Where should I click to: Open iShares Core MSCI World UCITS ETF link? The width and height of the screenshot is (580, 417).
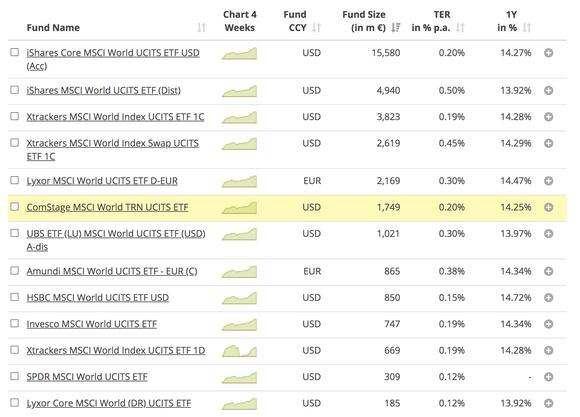[x=113, y=60]
